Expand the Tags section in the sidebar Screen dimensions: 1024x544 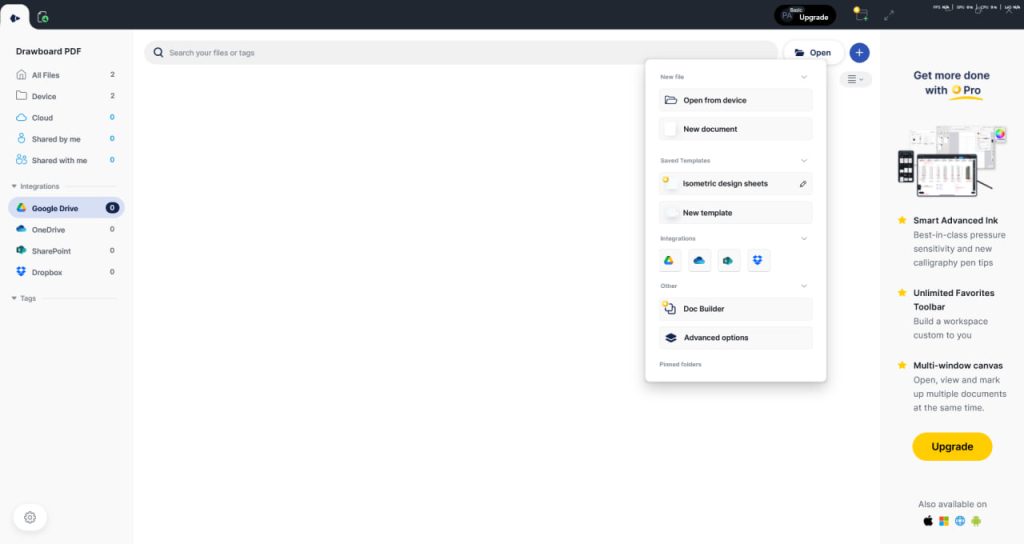14,298
